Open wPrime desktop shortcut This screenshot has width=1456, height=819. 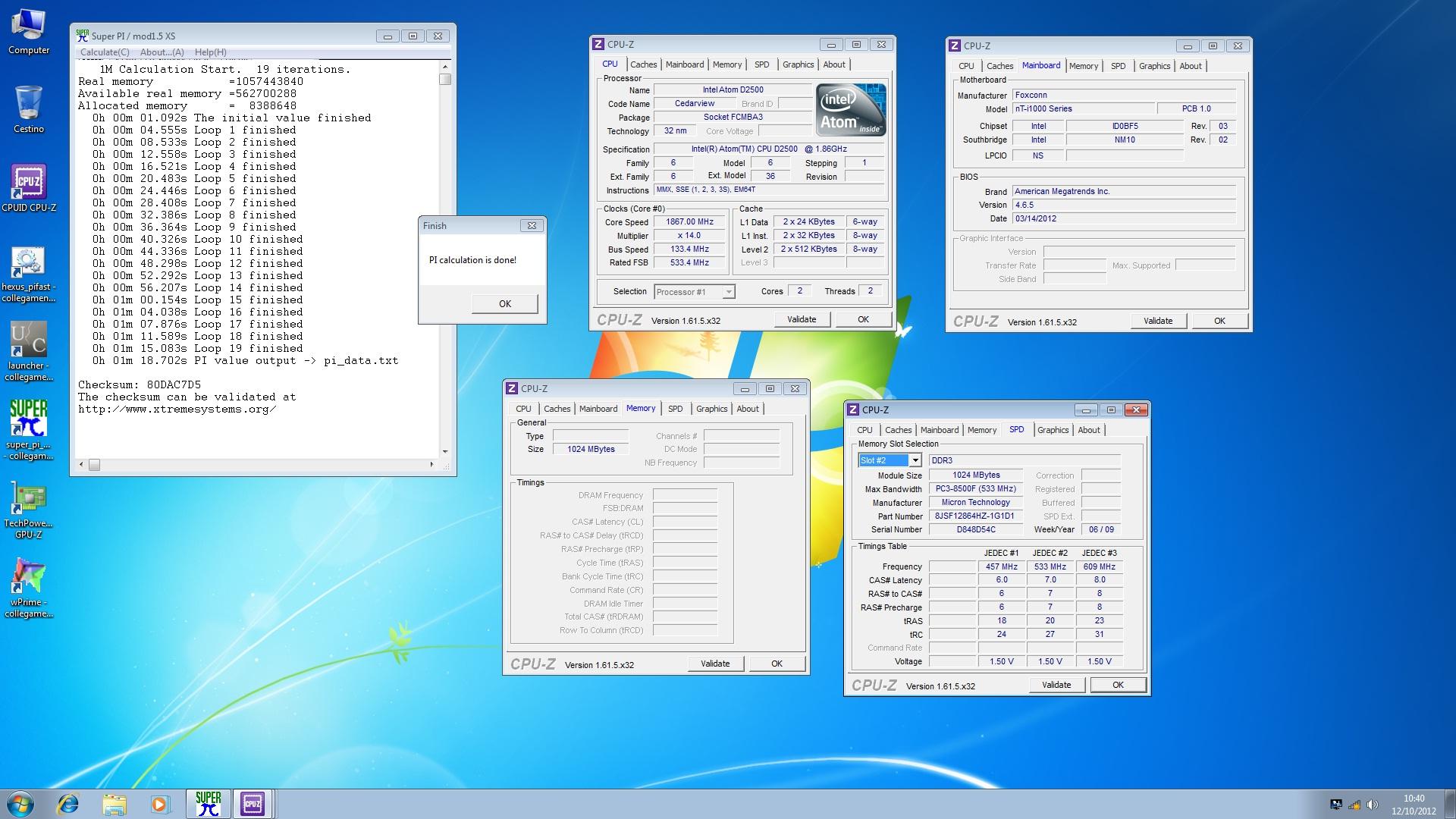[x=29, y=588]
